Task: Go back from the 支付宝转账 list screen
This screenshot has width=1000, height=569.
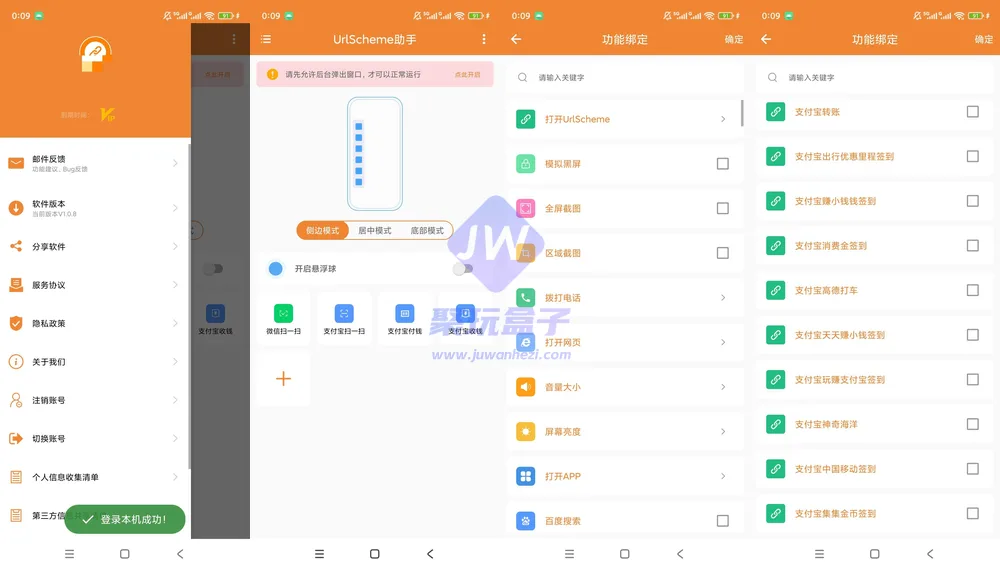Action: (x=766, y=40)
